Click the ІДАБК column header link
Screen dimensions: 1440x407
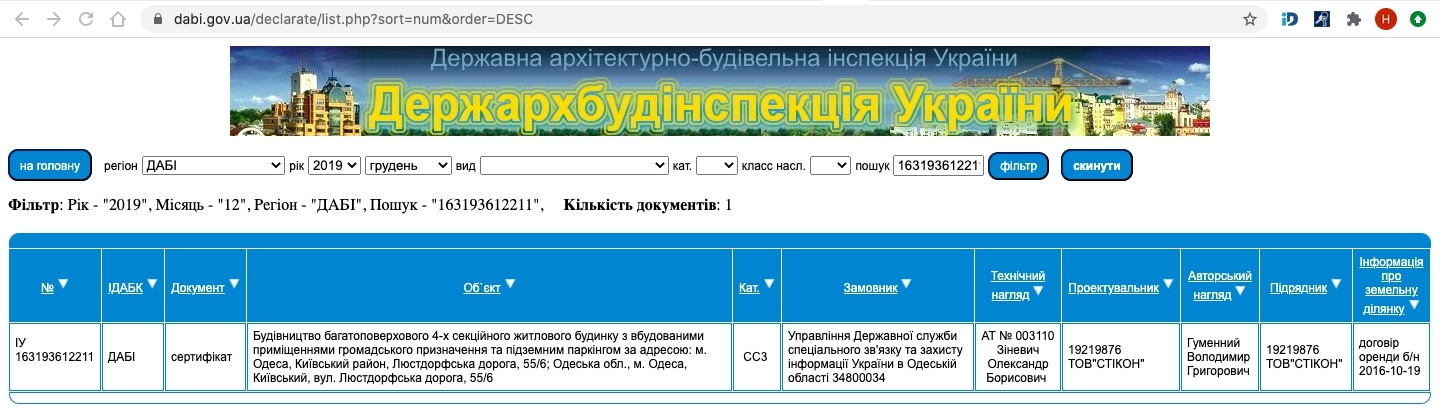(x=126, y=287)
